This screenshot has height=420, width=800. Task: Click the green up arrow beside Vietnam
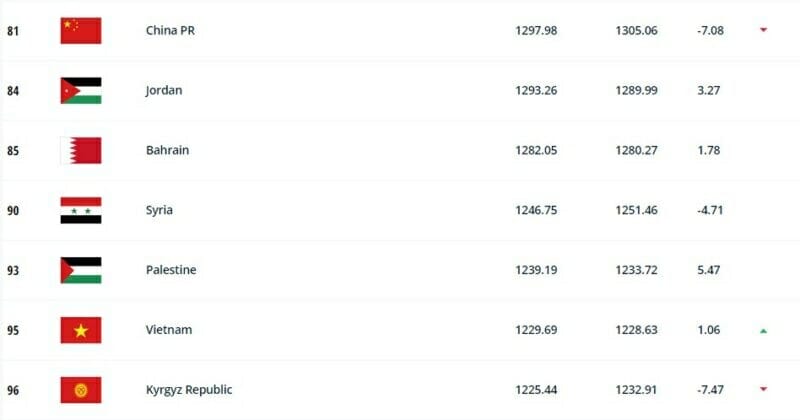coord(763,330)
